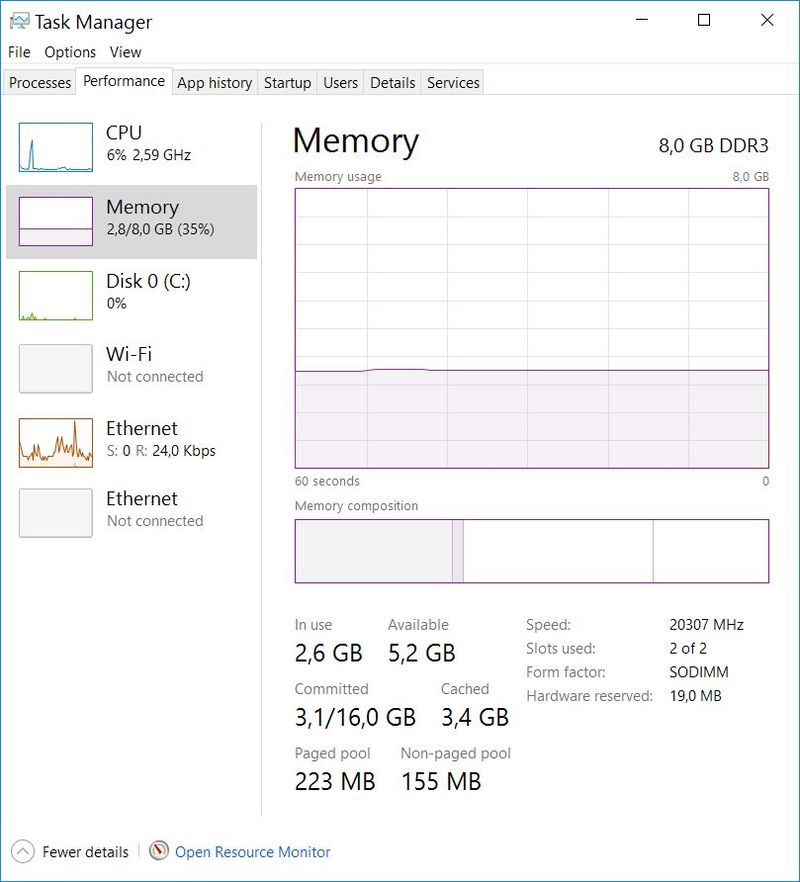Open Resource Monitor link

pyautogui.click(x=252, y=852)
